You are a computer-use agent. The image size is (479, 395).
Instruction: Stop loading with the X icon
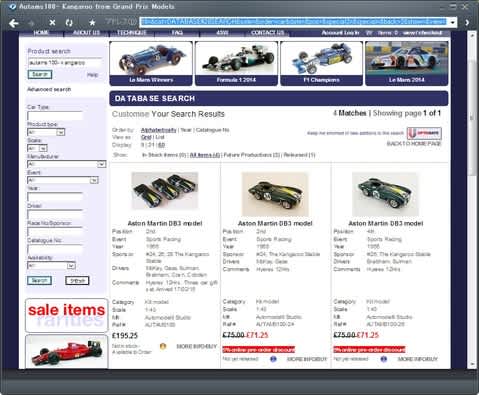(52, 23)
